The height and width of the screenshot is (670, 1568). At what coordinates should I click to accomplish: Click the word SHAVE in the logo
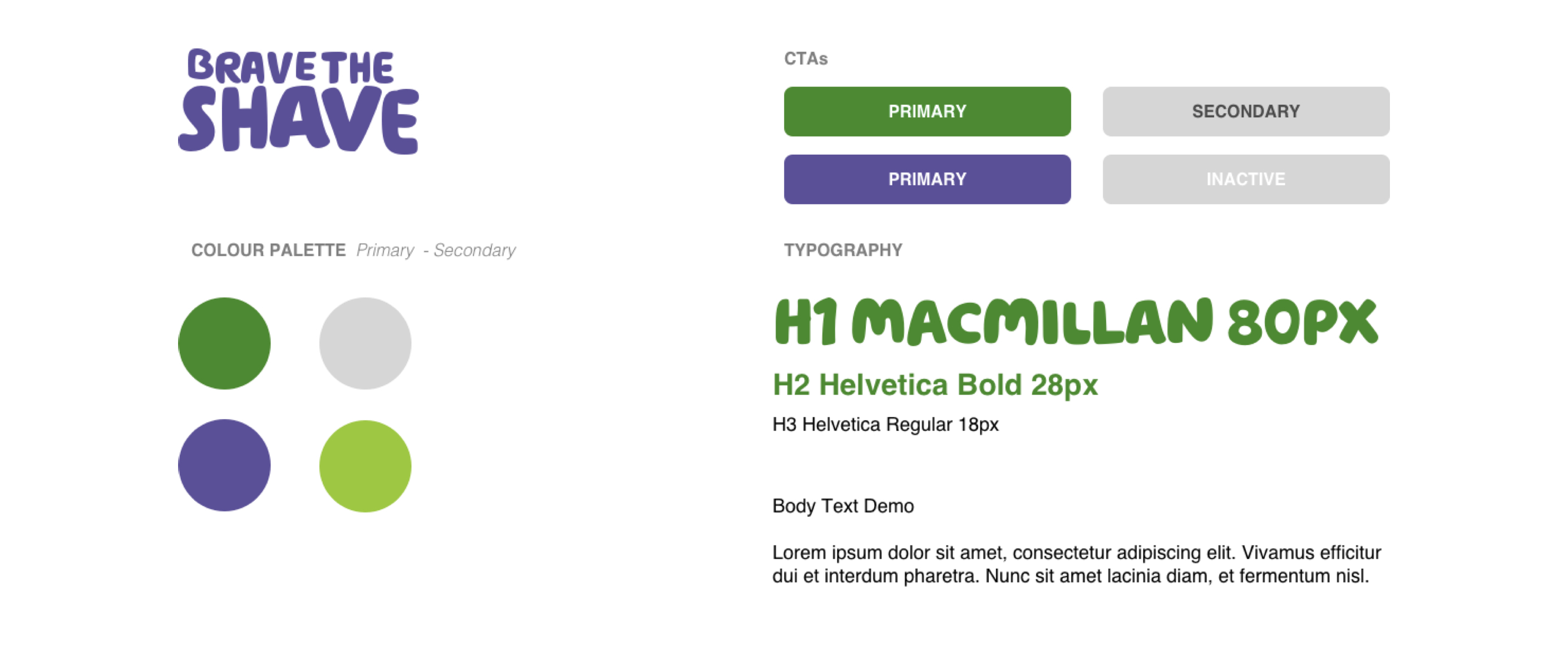298,120
